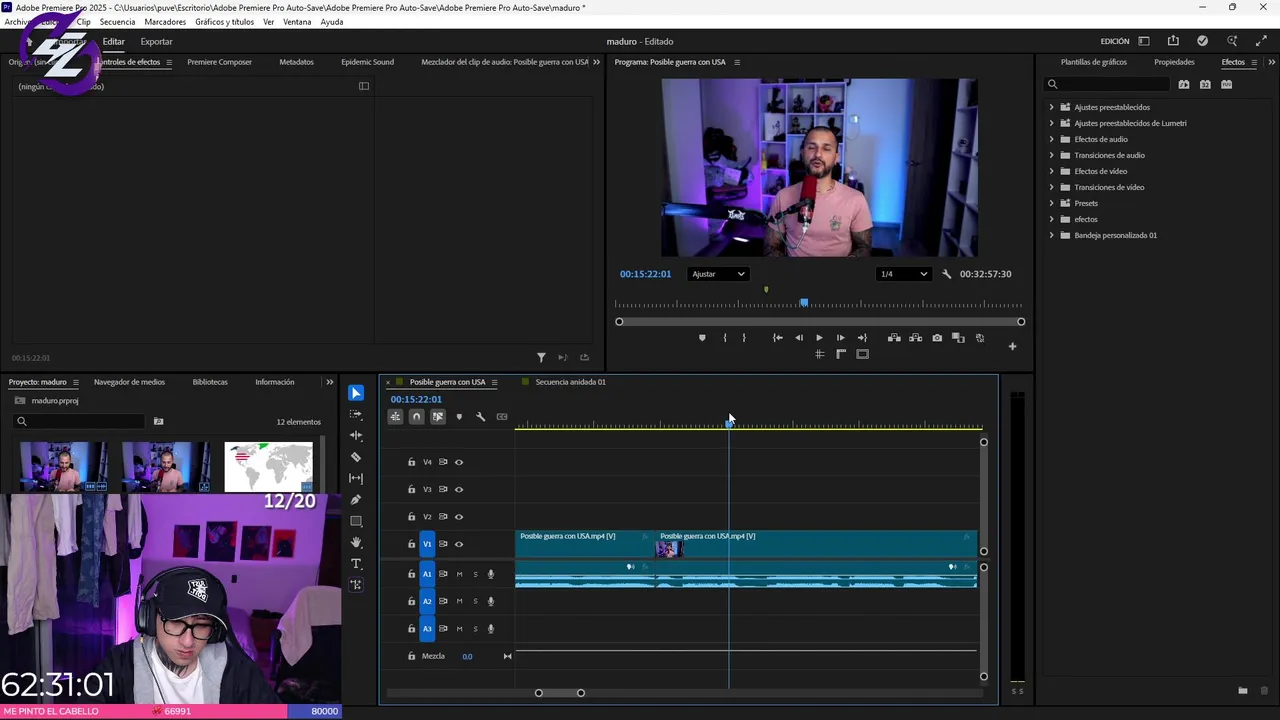Open the Ventana menu
Image resolution: width=1280 pixels, height=720 pixels.
(x=297, y=22)
